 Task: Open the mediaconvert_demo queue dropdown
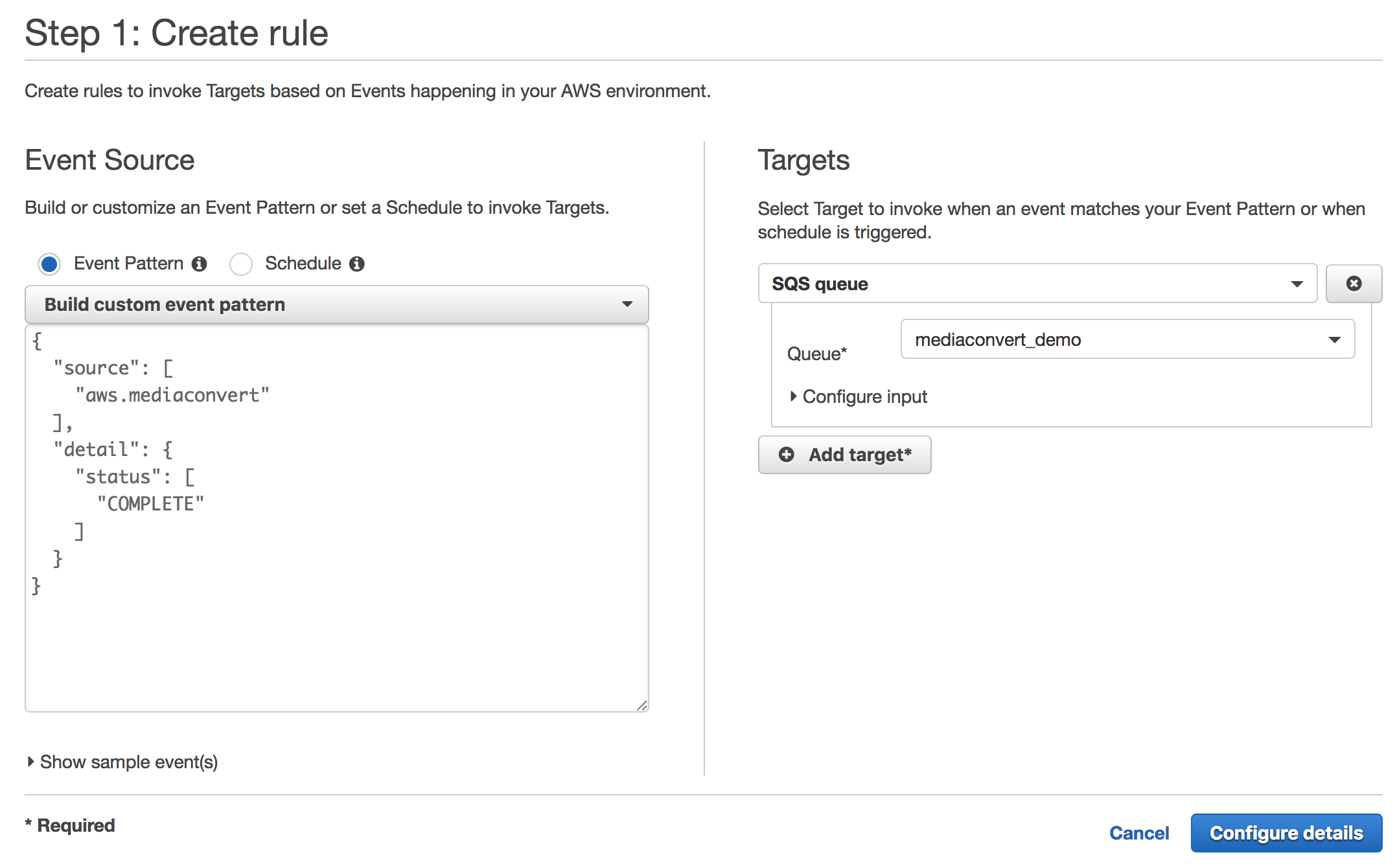1127,339
